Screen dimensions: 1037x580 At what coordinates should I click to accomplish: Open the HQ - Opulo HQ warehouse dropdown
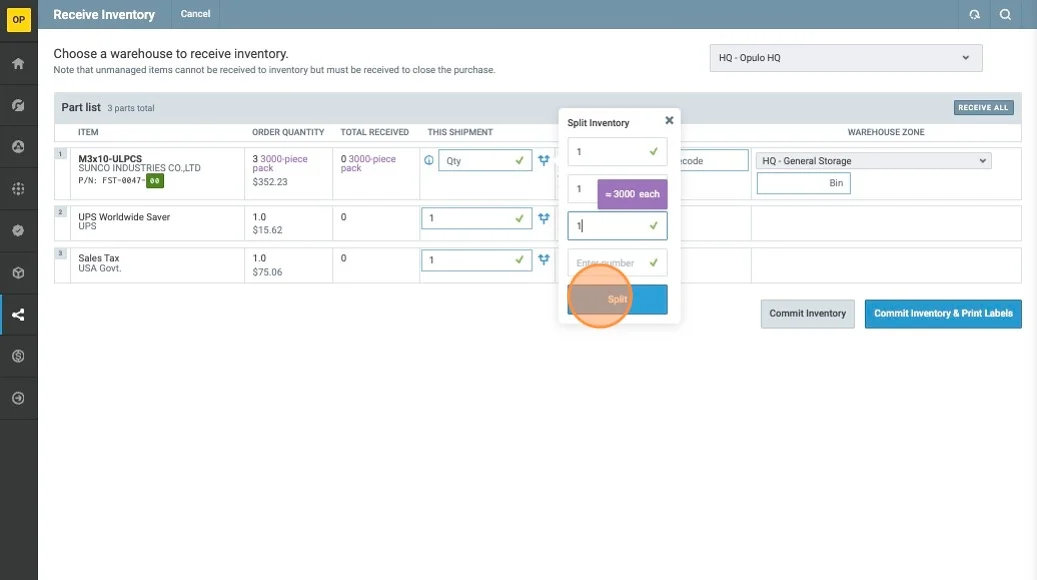point(845,58)
